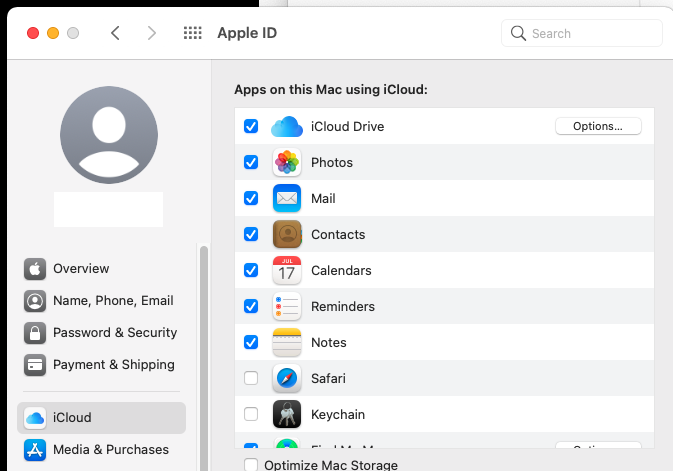
Task: Open iCloud Drive Options
Action: point(598,127)
